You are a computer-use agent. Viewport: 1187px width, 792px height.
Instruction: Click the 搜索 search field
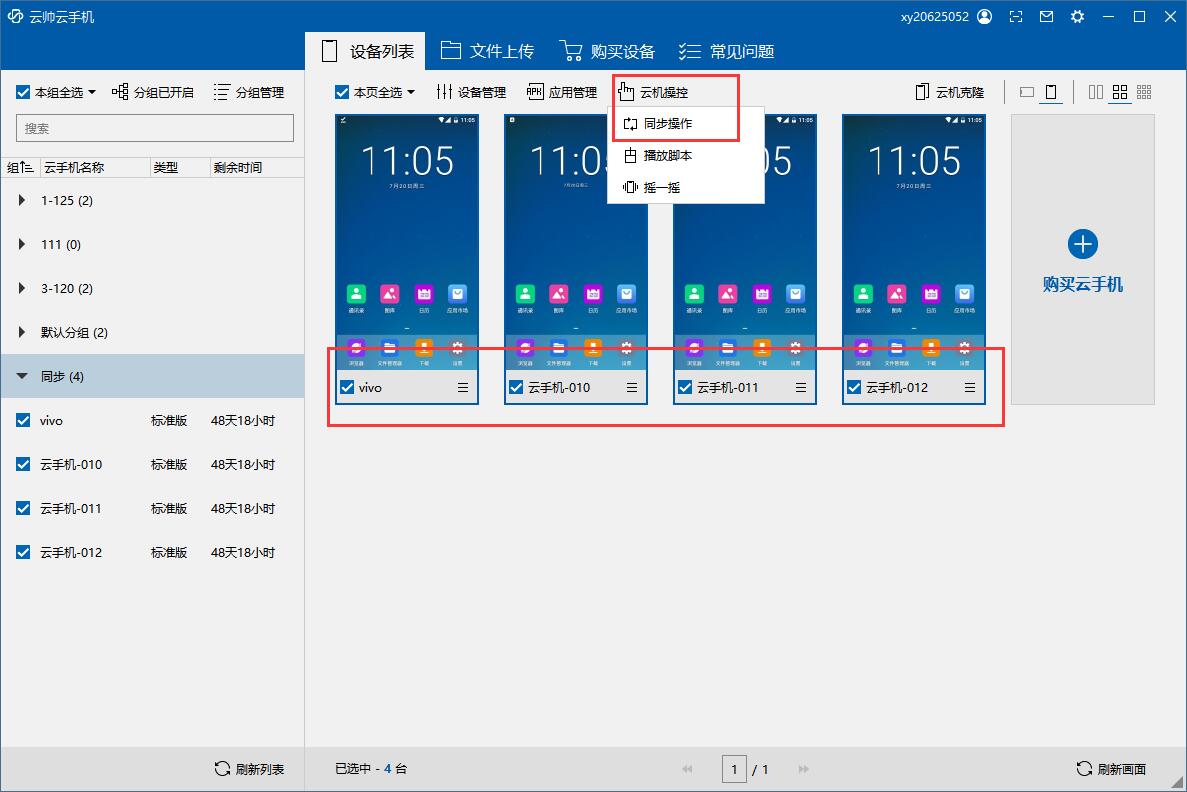click(154, 128)
